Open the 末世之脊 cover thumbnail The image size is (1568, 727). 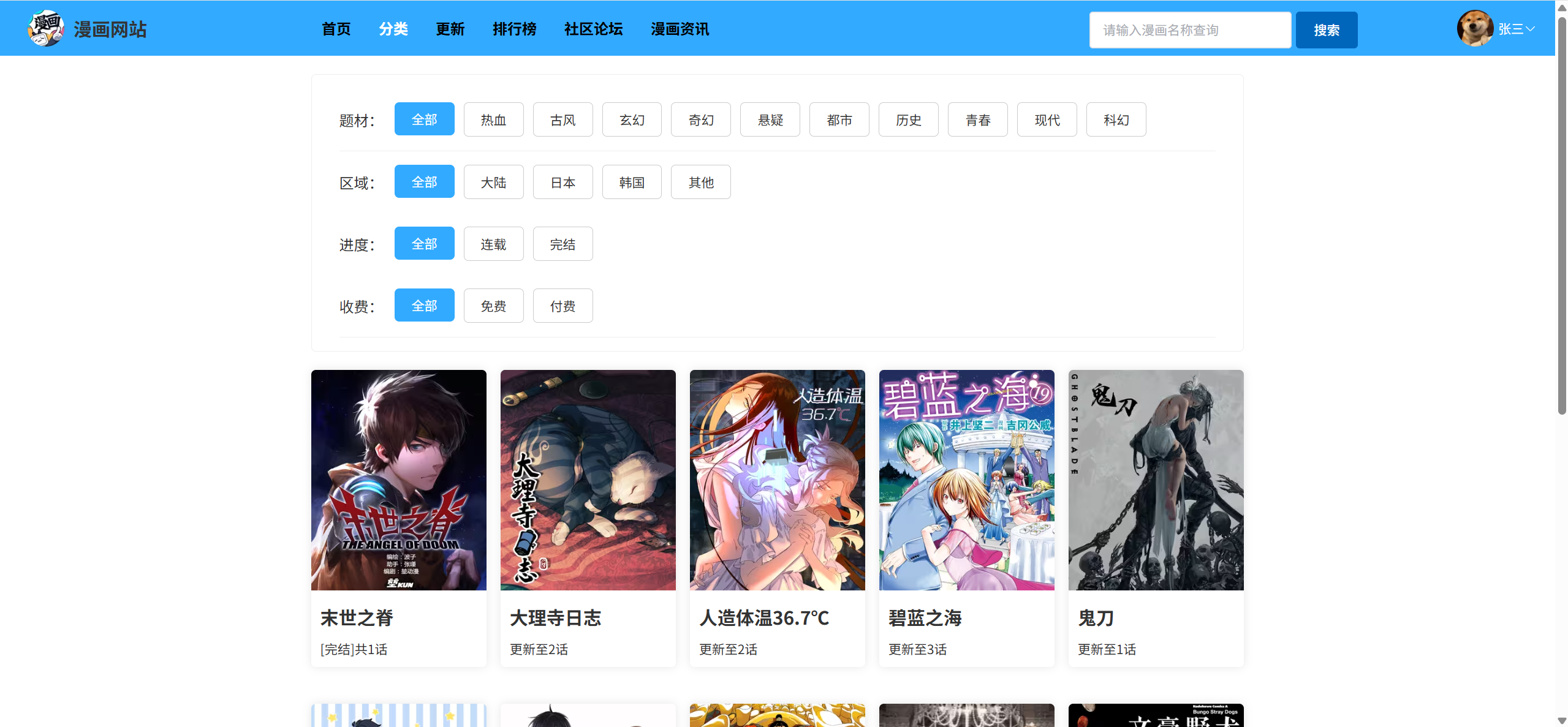click(398, 480)
